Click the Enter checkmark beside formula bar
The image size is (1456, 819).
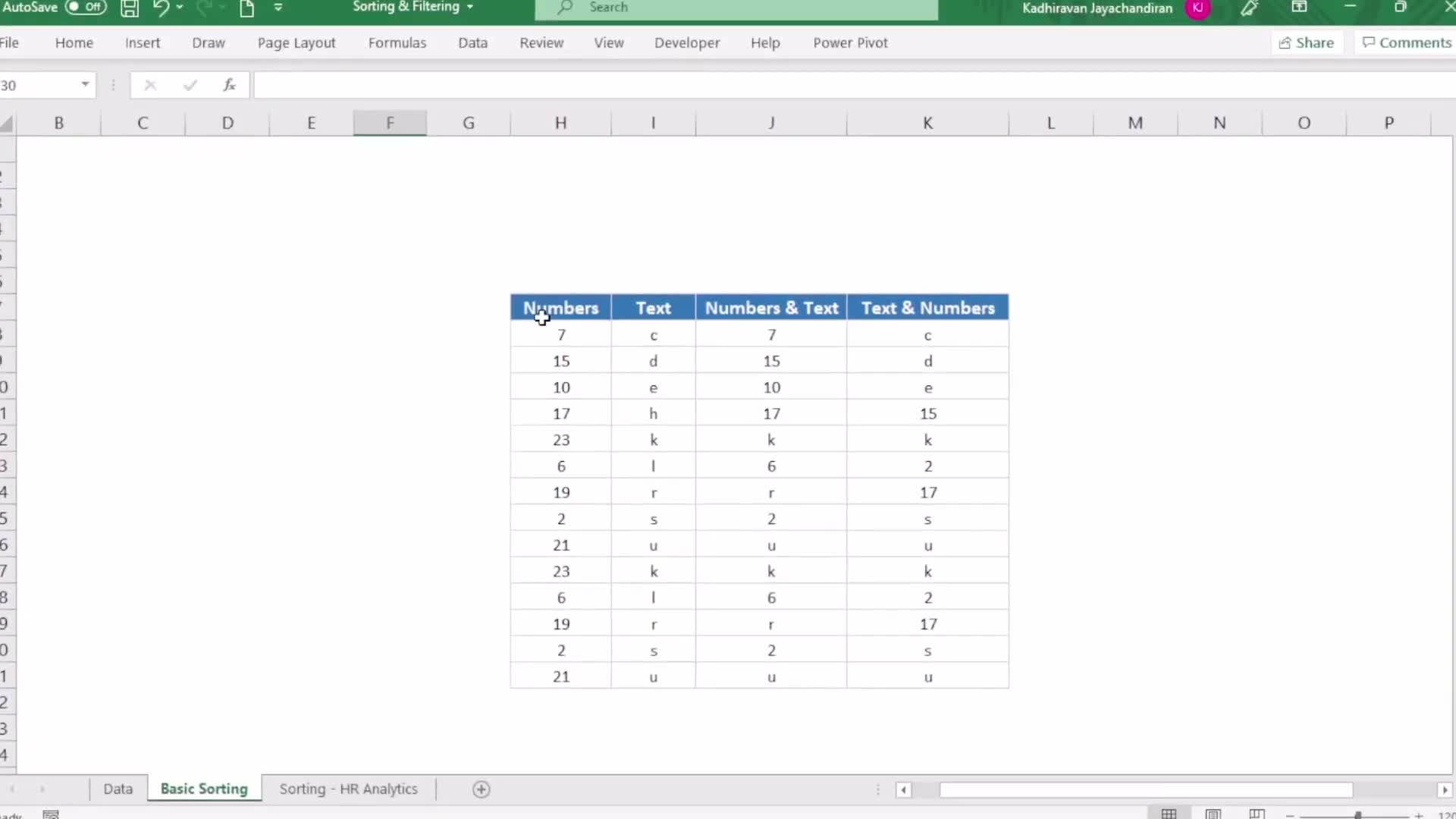tap(190, 85)
